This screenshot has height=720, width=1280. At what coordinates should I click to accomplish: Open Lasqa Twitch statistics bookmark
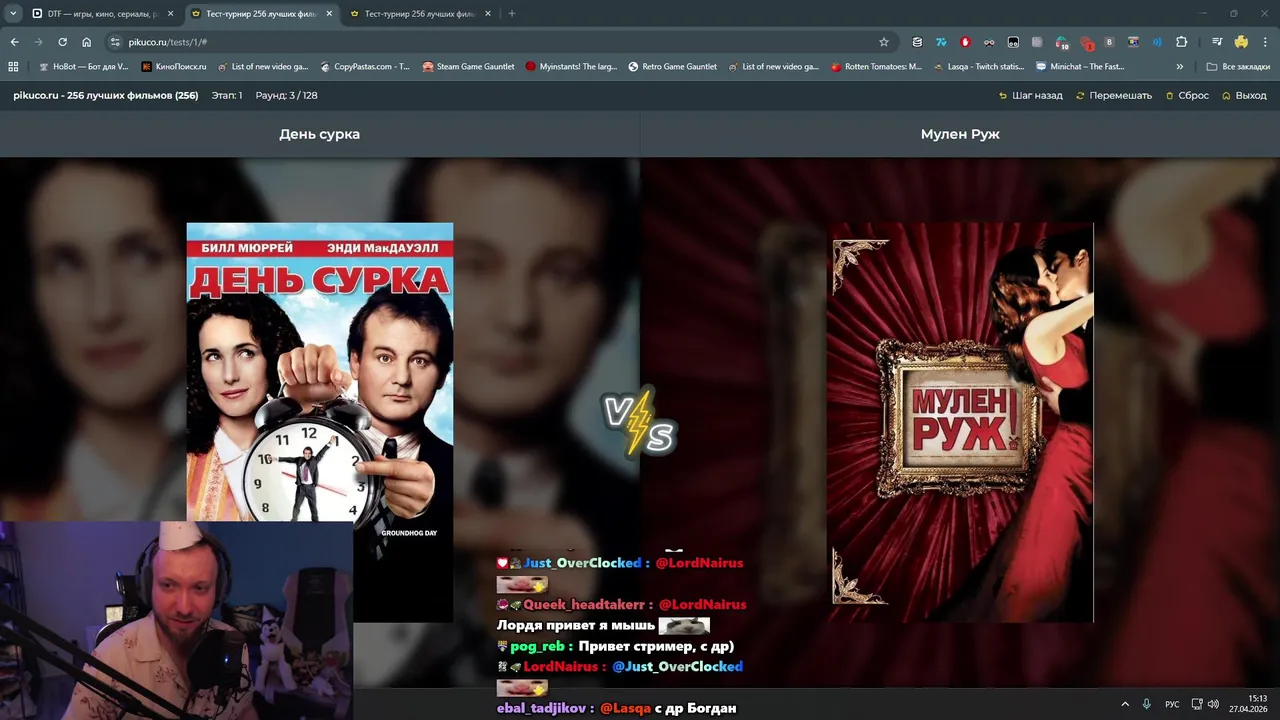(979, 67)
